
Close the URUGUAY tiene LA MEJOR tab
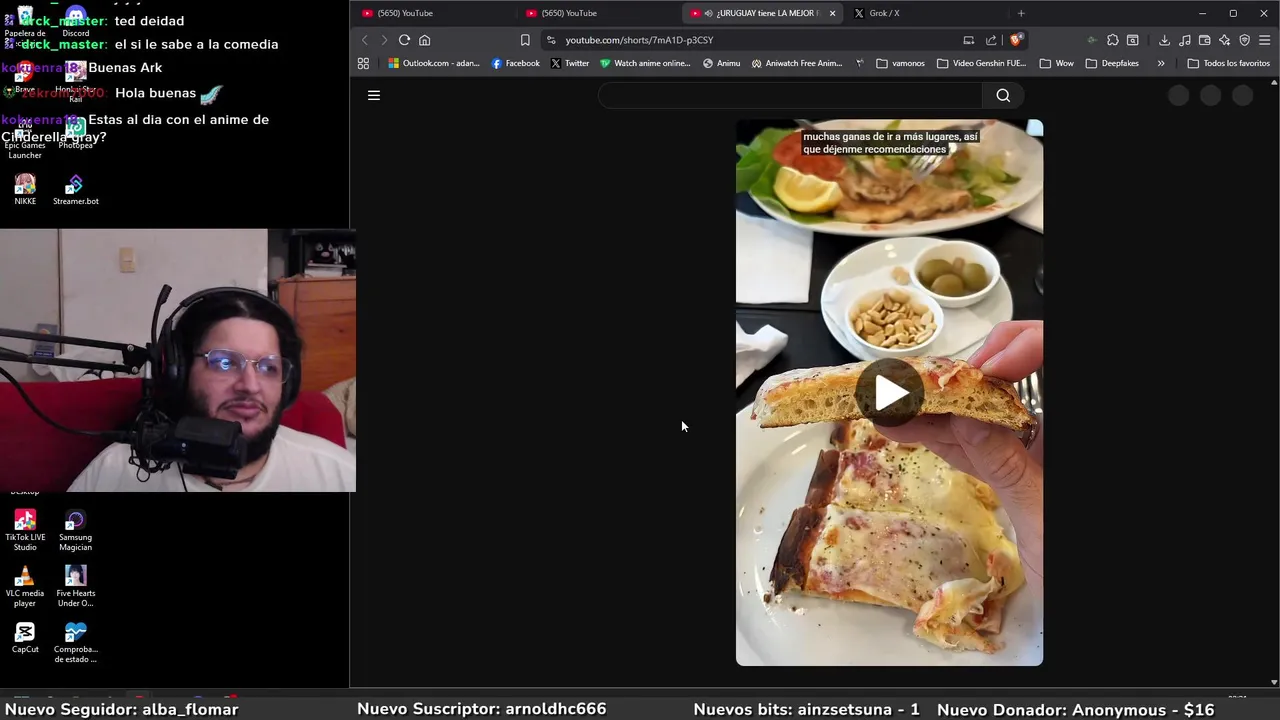(832, 13)
